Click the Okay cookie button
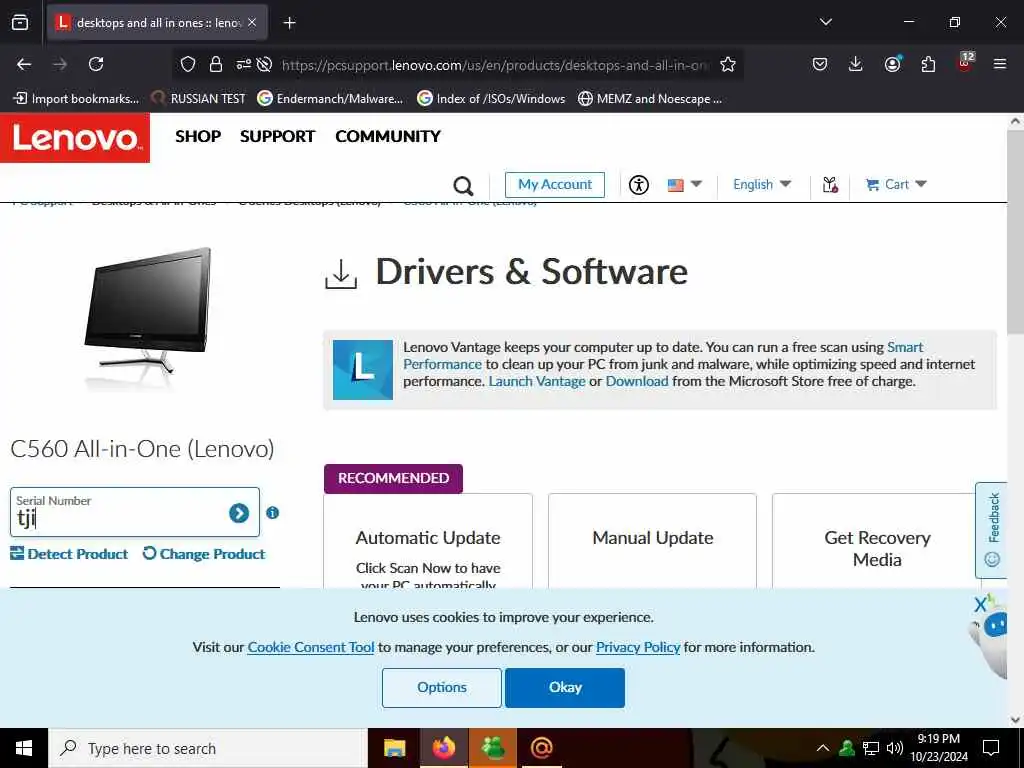The height and width of the screenshot is (768, 1024). (x=565, y=688)
